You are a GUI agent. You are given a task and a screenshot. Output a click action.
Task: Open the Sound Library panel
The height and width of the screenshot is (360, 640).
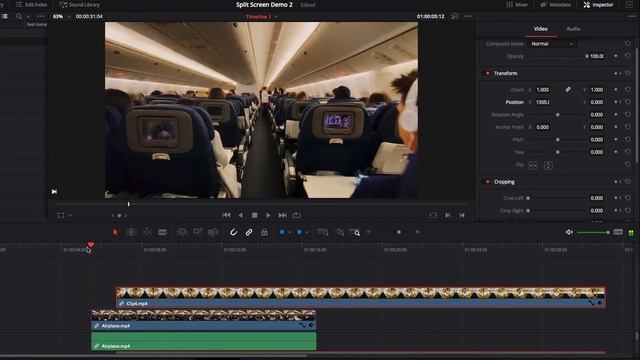pyautogui.click(x=80, y=4)
